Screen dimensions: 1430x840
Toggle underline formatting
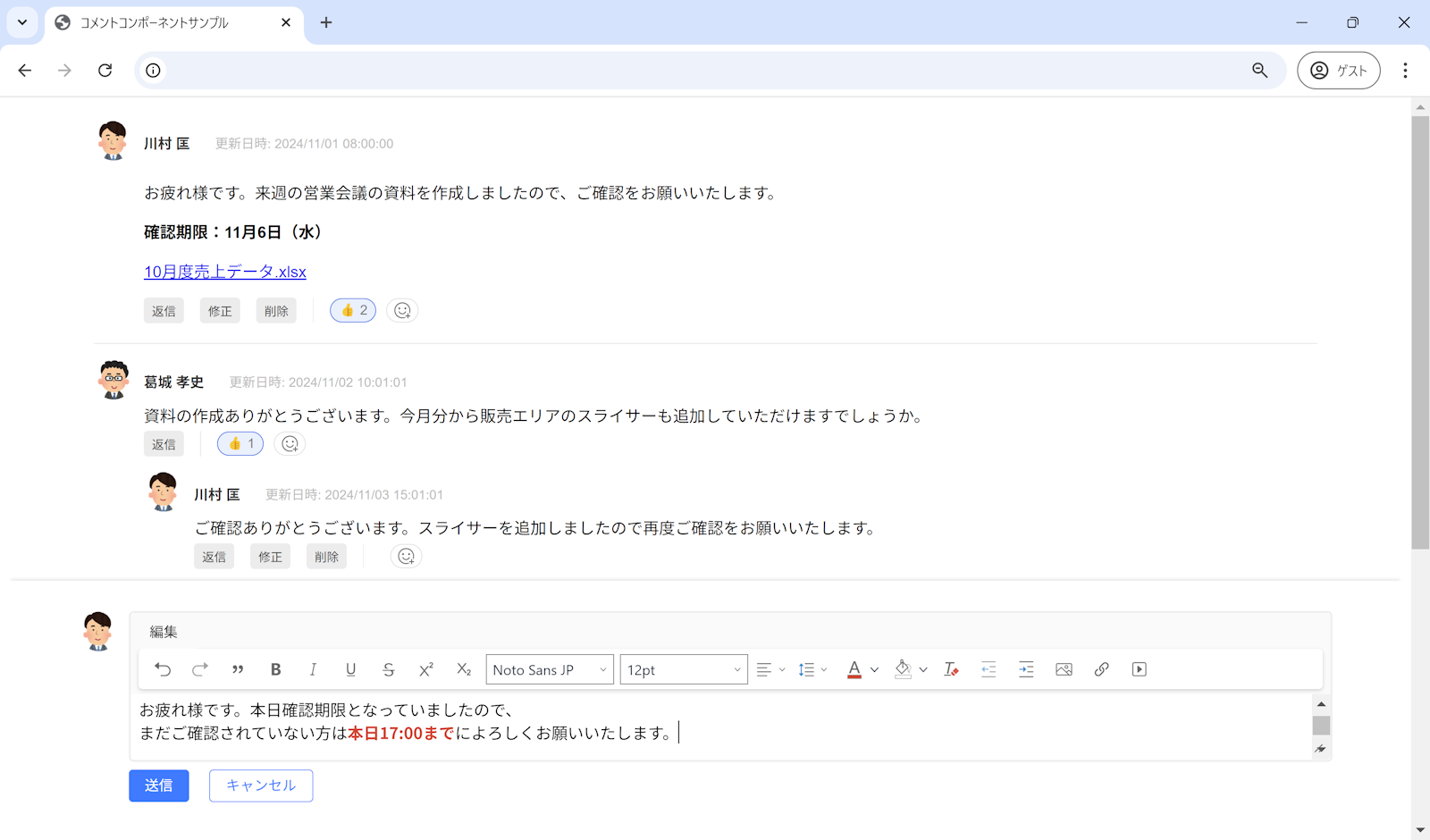350,668
